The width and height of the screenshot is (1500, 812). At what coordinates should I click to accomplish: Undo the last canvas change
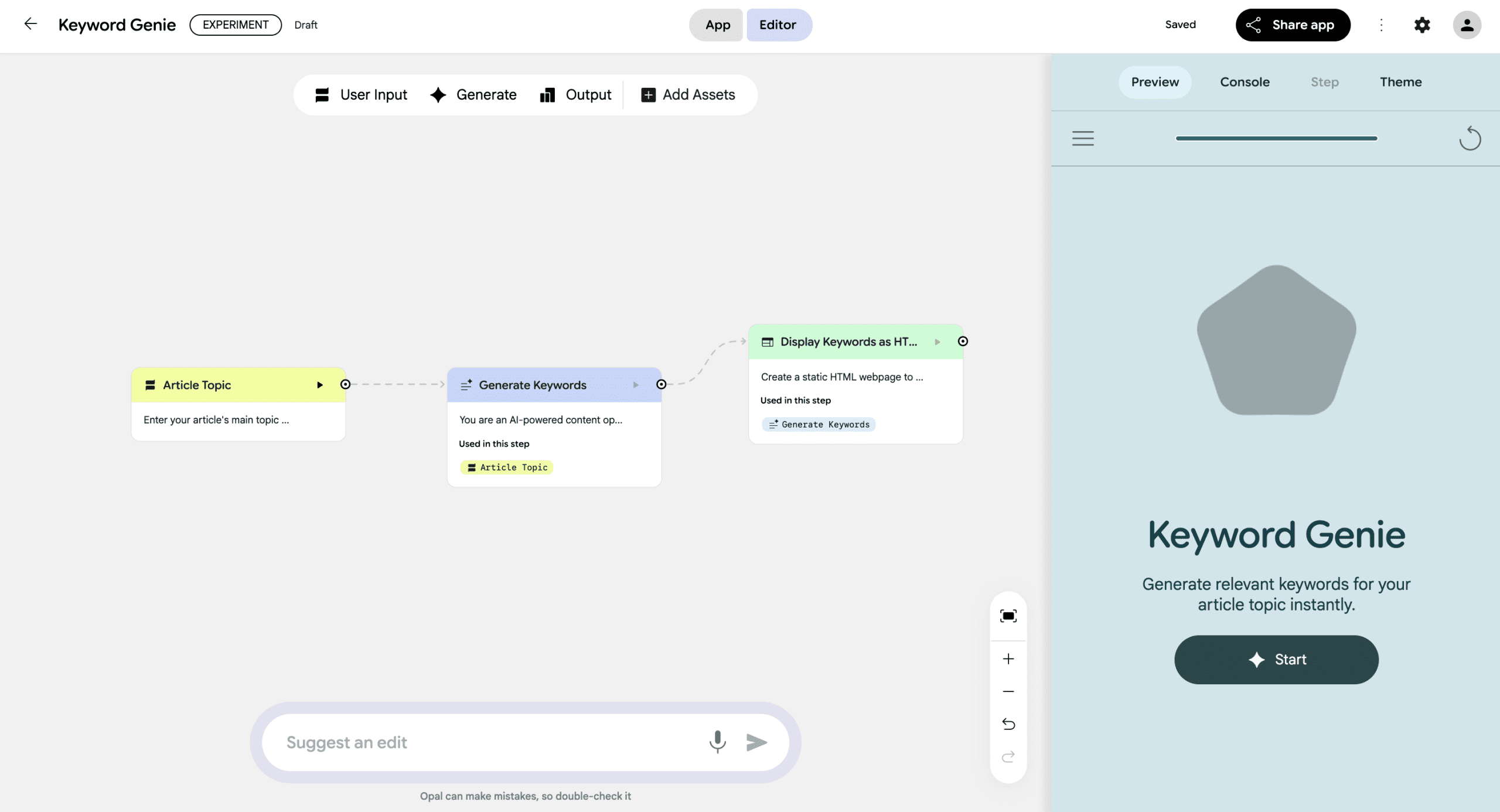tap(1008, 724)
